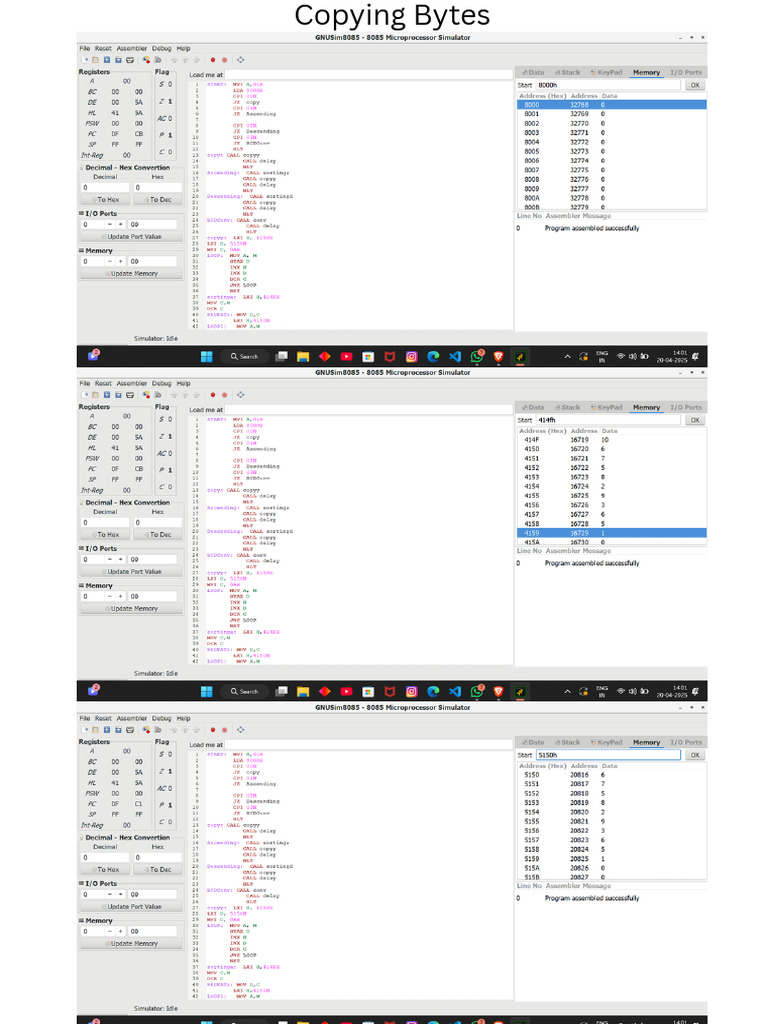
Task: Click red Toggle Breakpoint icon in 414fh window
Action: click(x=213, y=395)
